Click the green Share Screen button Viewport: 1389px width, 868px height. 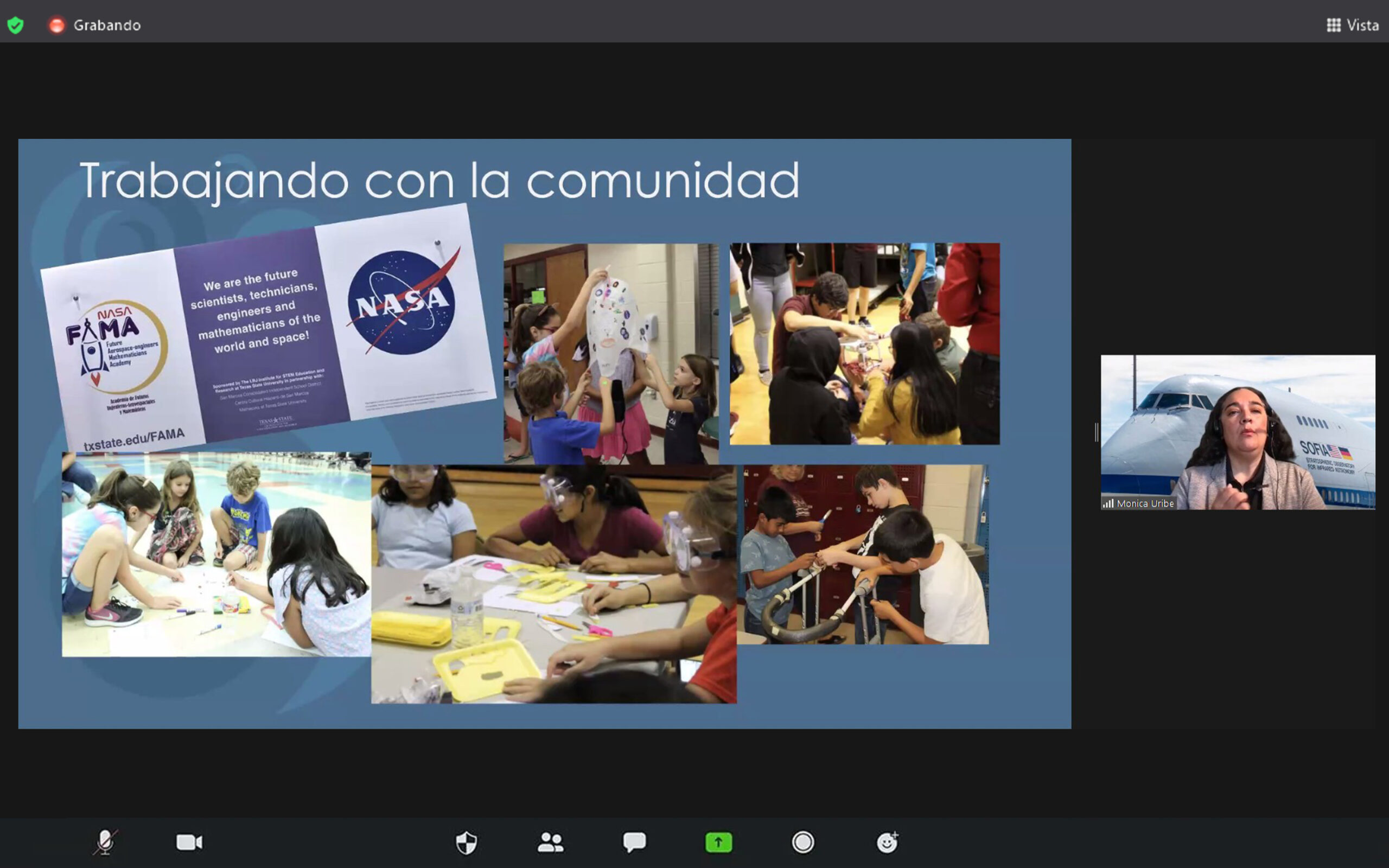point(718,842)
